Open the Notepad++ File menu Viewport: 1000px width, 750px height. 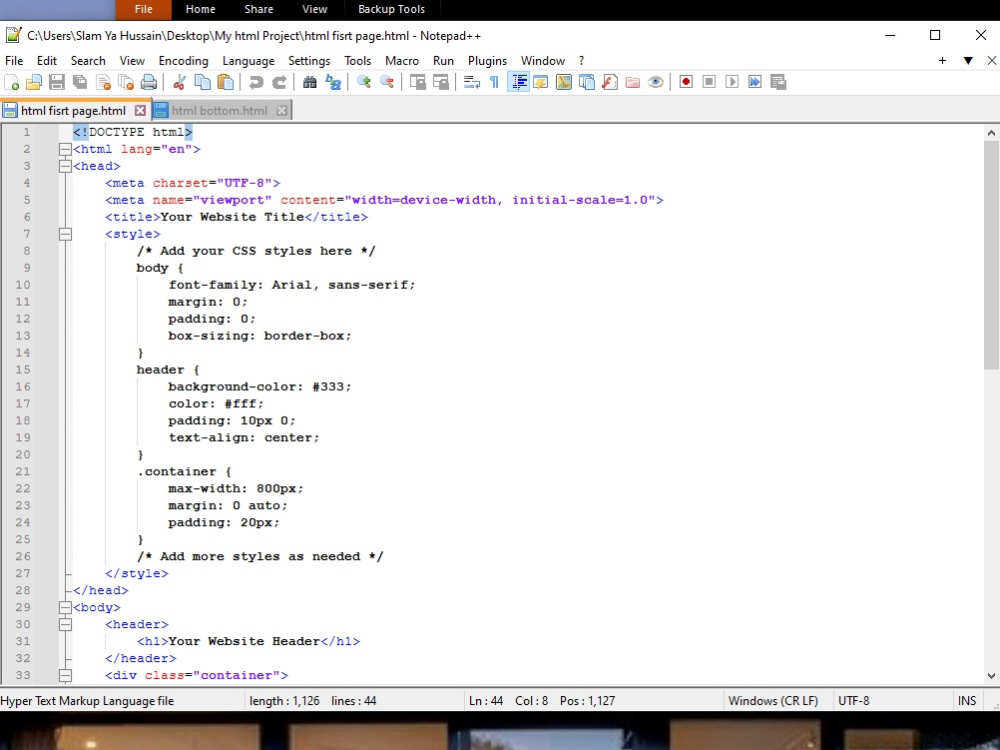click(x=14, y=61)
